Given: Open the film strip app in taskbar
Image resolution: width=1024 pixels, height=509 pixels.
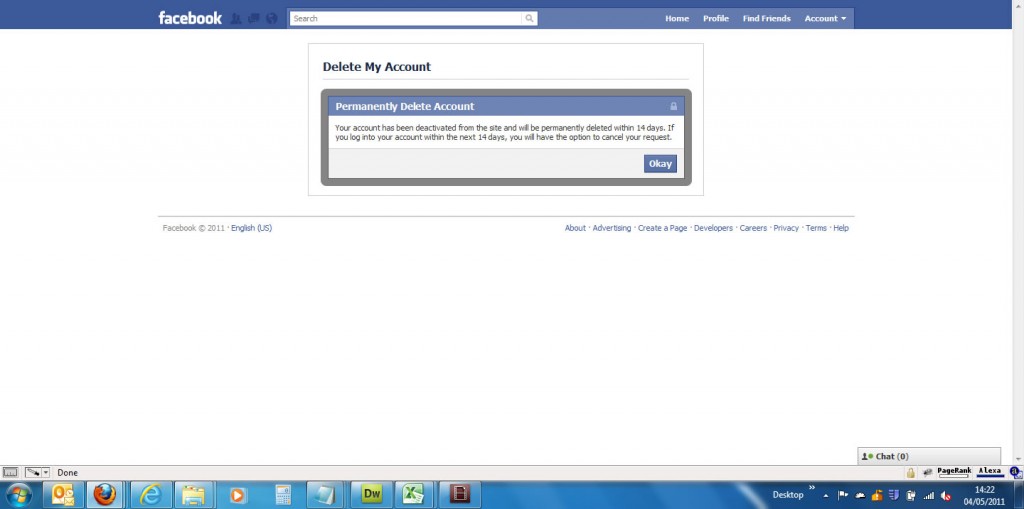Looking at the screenshot, I should pos(460,495).
